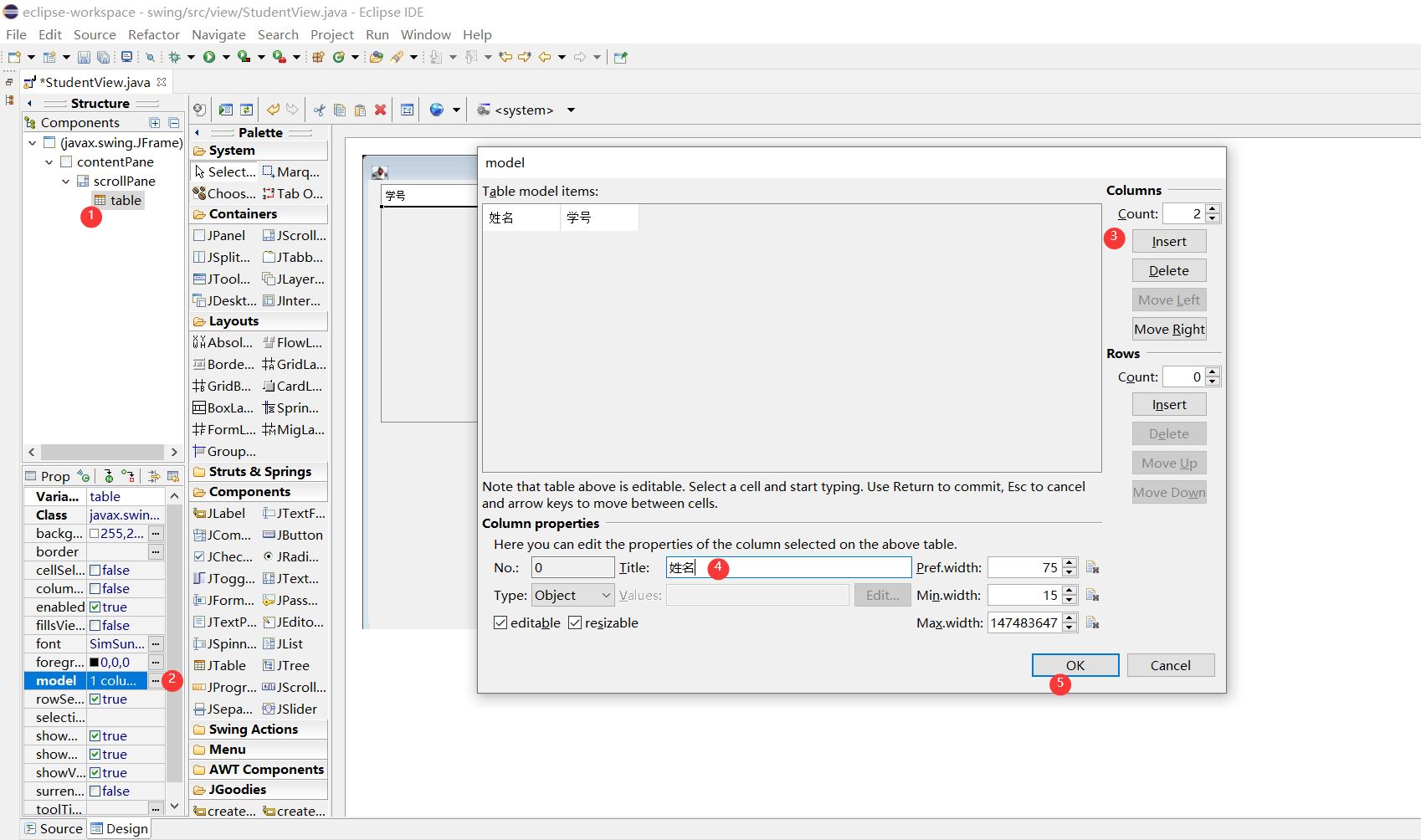The image size is (1421, 840).
Task: Open the Type dropdown showing Object
Action: (572, 595)
